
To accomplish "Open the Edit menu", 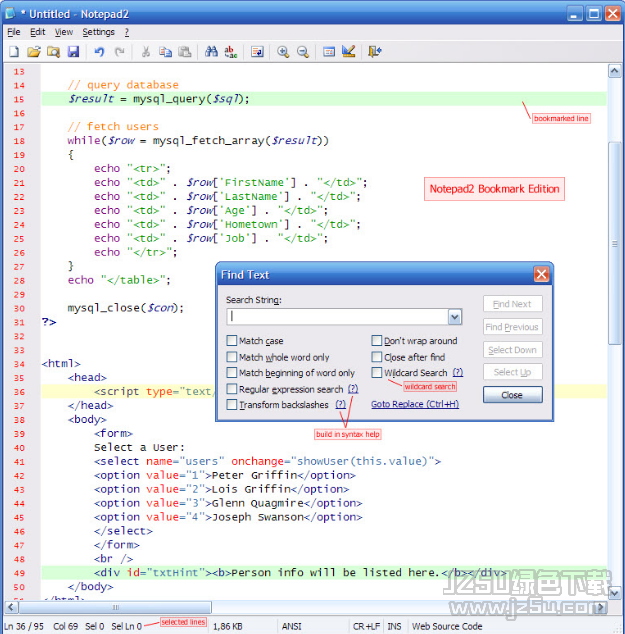I will point(38,32).
